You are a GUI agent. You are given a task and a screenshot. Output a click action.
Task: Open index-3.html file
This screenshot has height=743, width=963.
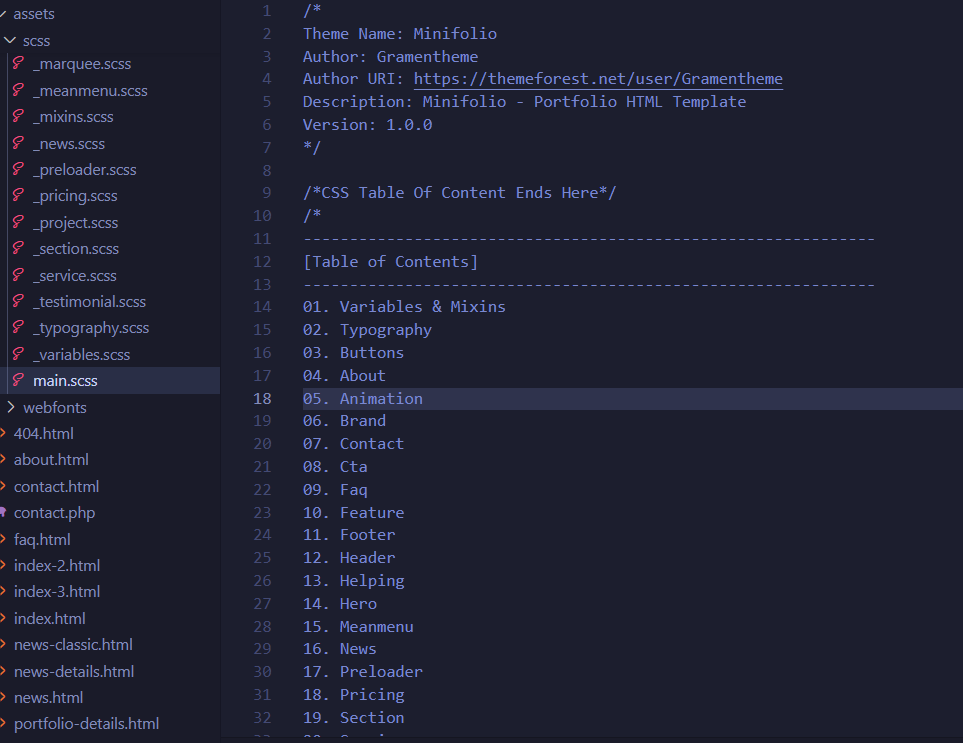tap(57, 592)
